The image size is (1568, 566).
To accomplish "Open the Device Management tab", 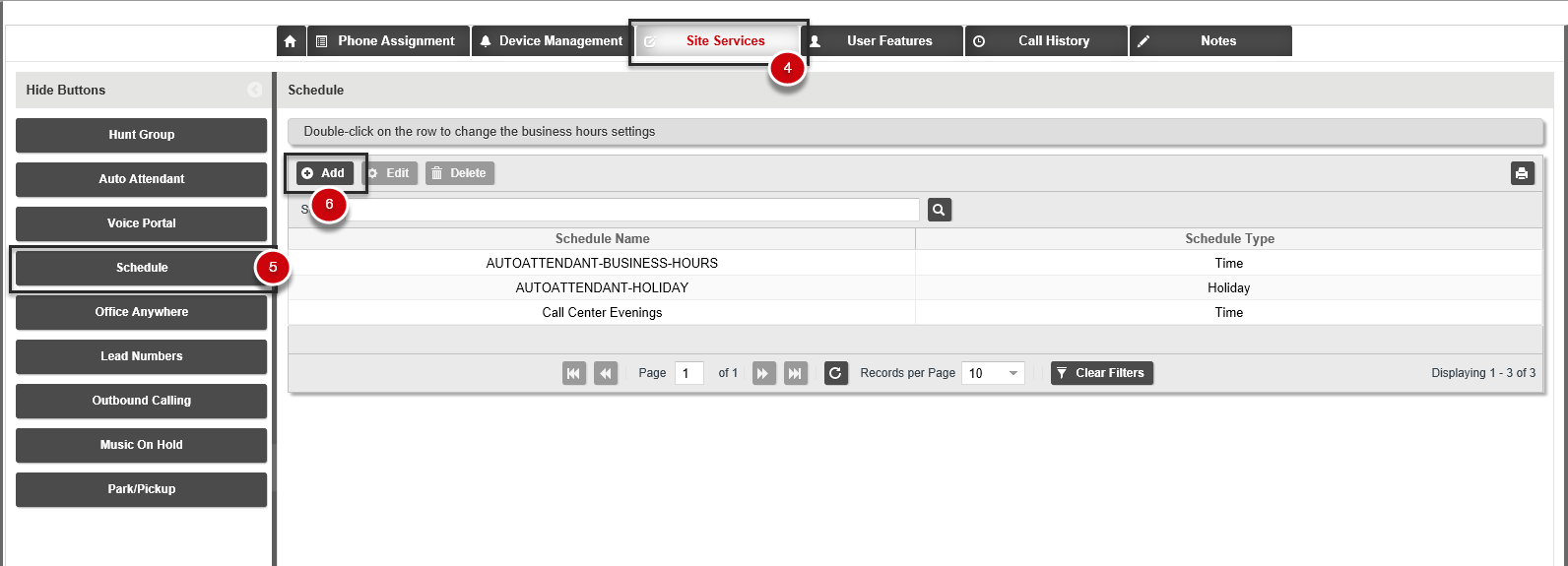I will [551, 41].
